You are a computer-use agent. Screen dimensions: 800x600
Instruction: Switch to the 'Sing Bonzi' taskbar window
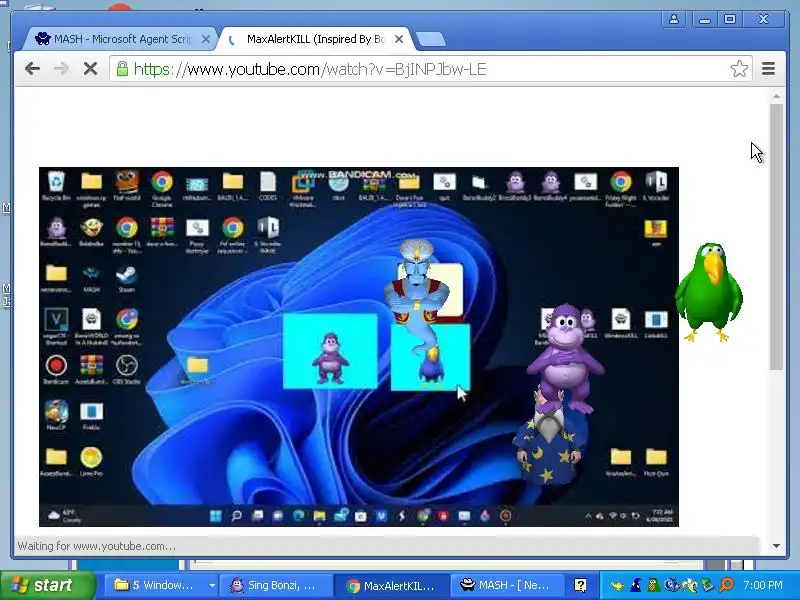(276, 585)
